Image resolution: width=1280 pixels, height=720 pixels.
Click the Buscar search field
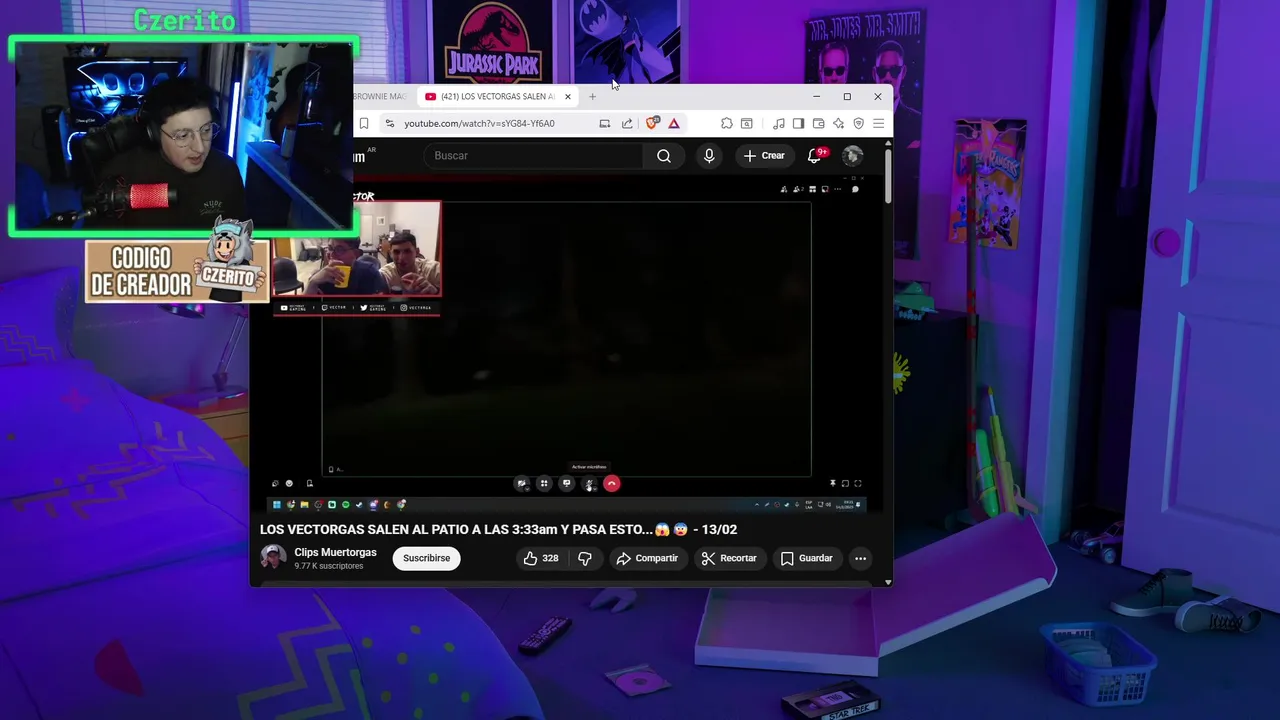(x=533, y=156)
